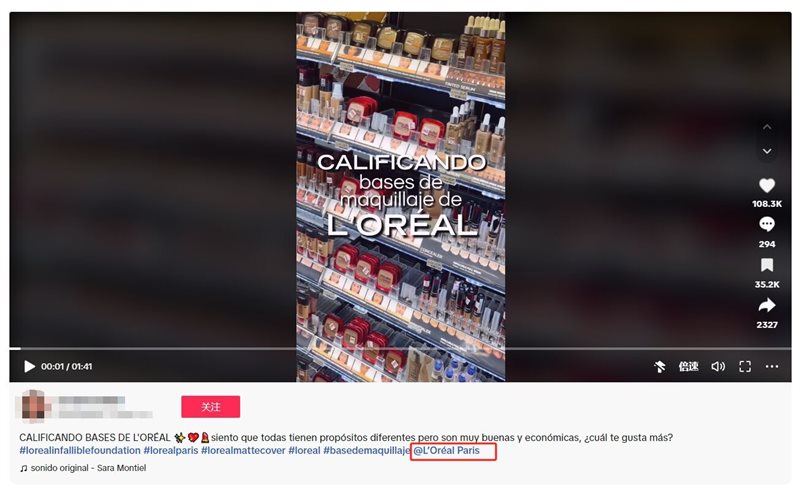Image resolution: width=800 pixels, height=494 pixels.
Task: Open the three-dot more options menu
Action: 772,366
